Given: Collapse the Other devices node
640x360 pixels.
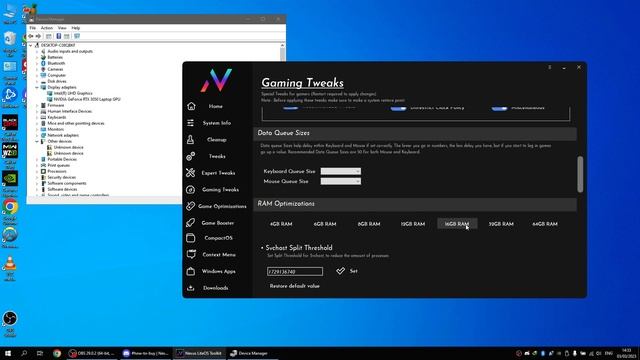Looking at the screenshot, I should click(x=37, y=141).
